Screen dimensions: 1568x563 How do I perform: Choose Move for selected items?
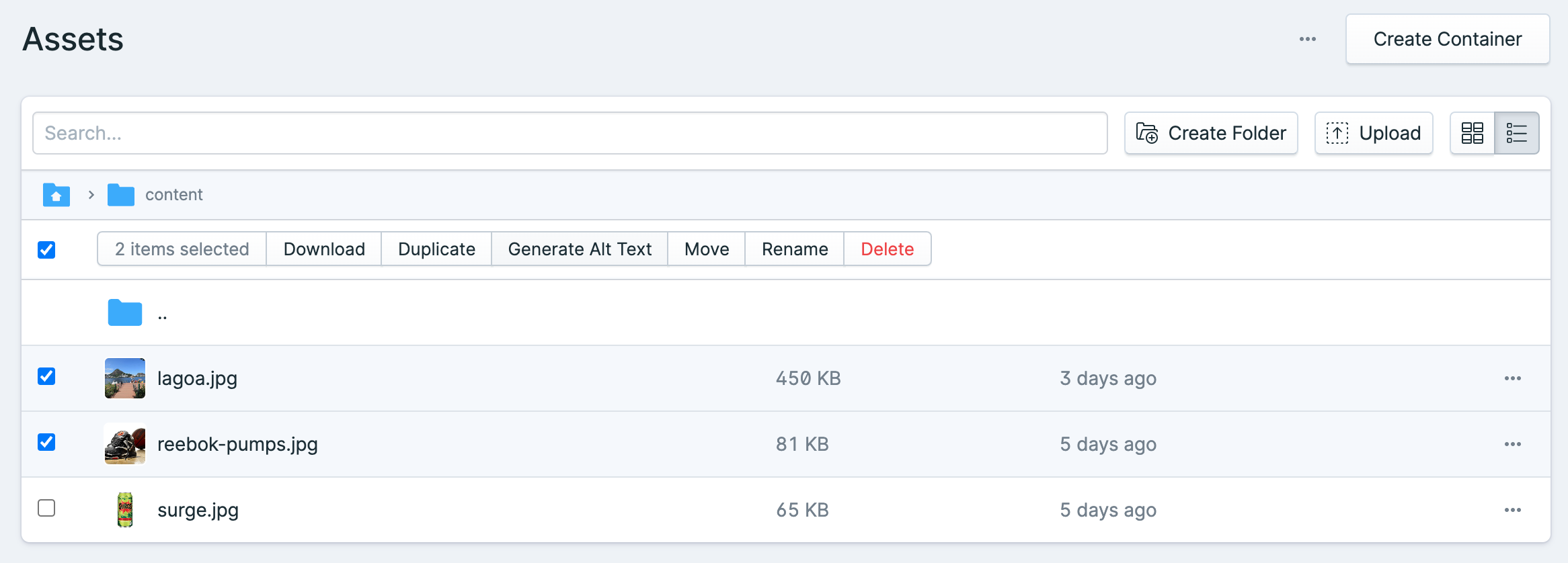707,249
